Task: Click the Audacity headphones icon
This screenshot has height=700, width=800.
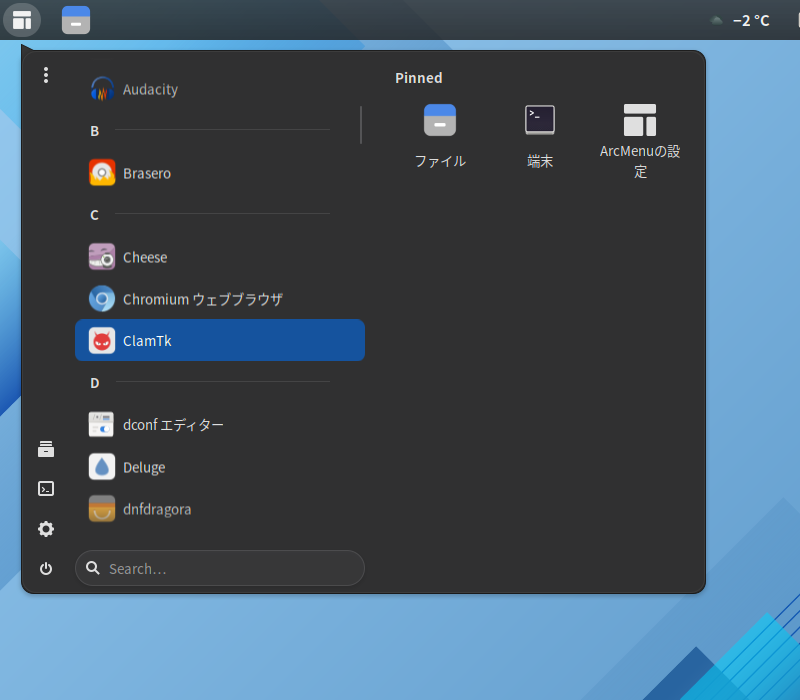Action: (x=102, y=89)
